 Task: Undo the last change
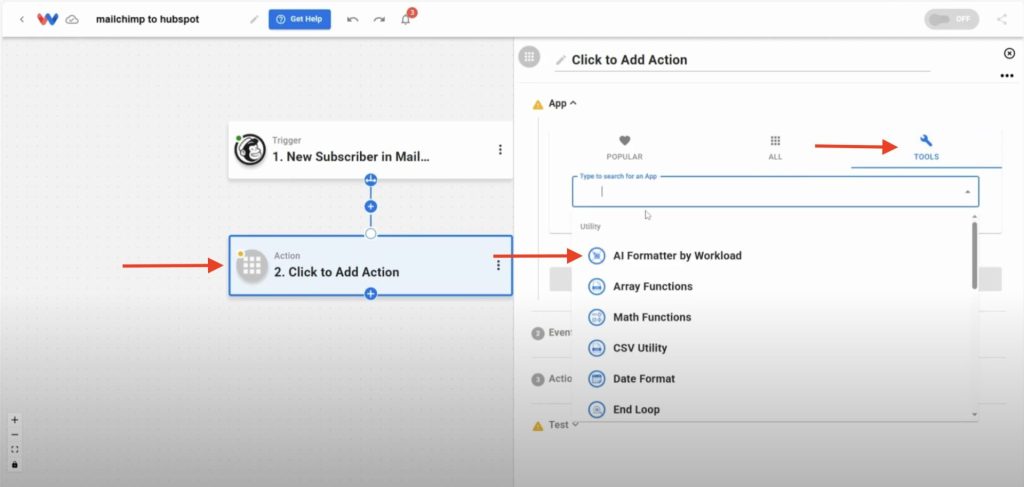point(353,20)
